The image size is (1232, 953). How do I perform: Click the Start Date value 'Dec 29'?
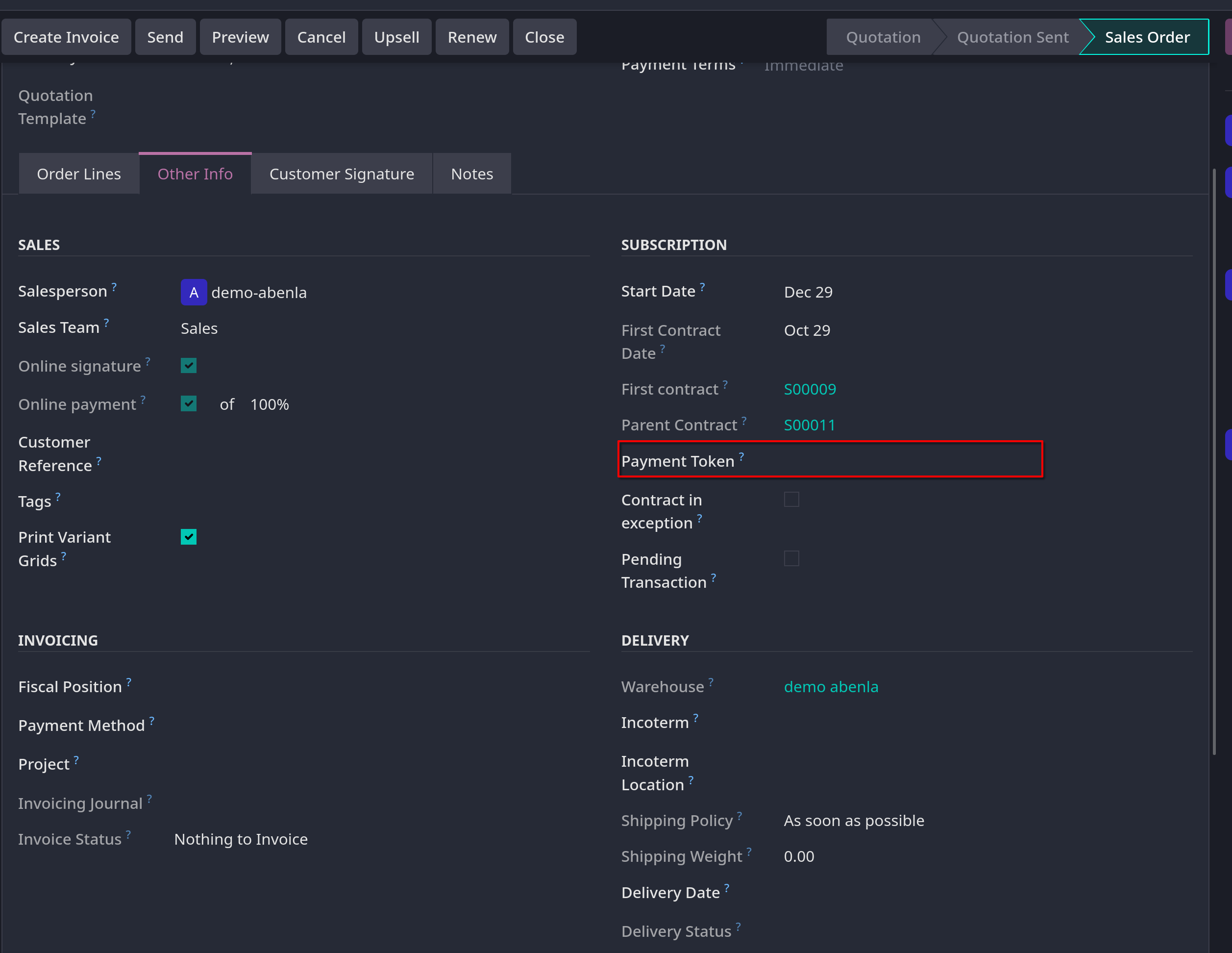point(809,292)
